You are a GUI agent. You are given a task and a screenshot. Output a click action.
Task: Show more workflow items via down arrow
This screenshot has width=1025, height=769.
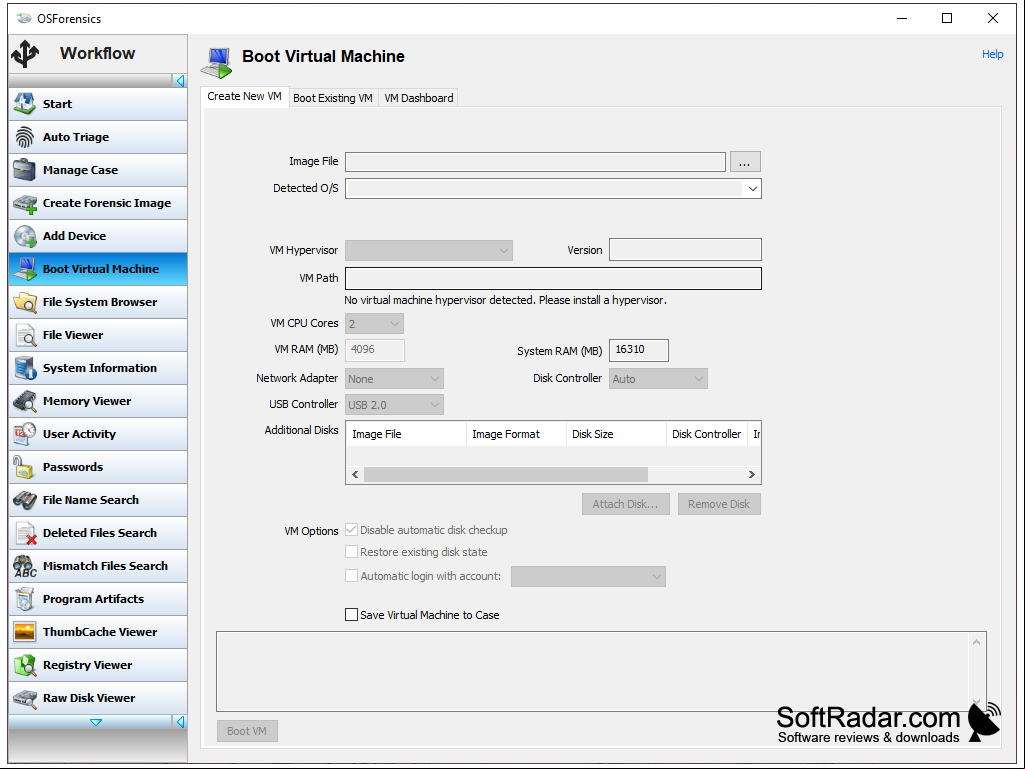point(96,722)
